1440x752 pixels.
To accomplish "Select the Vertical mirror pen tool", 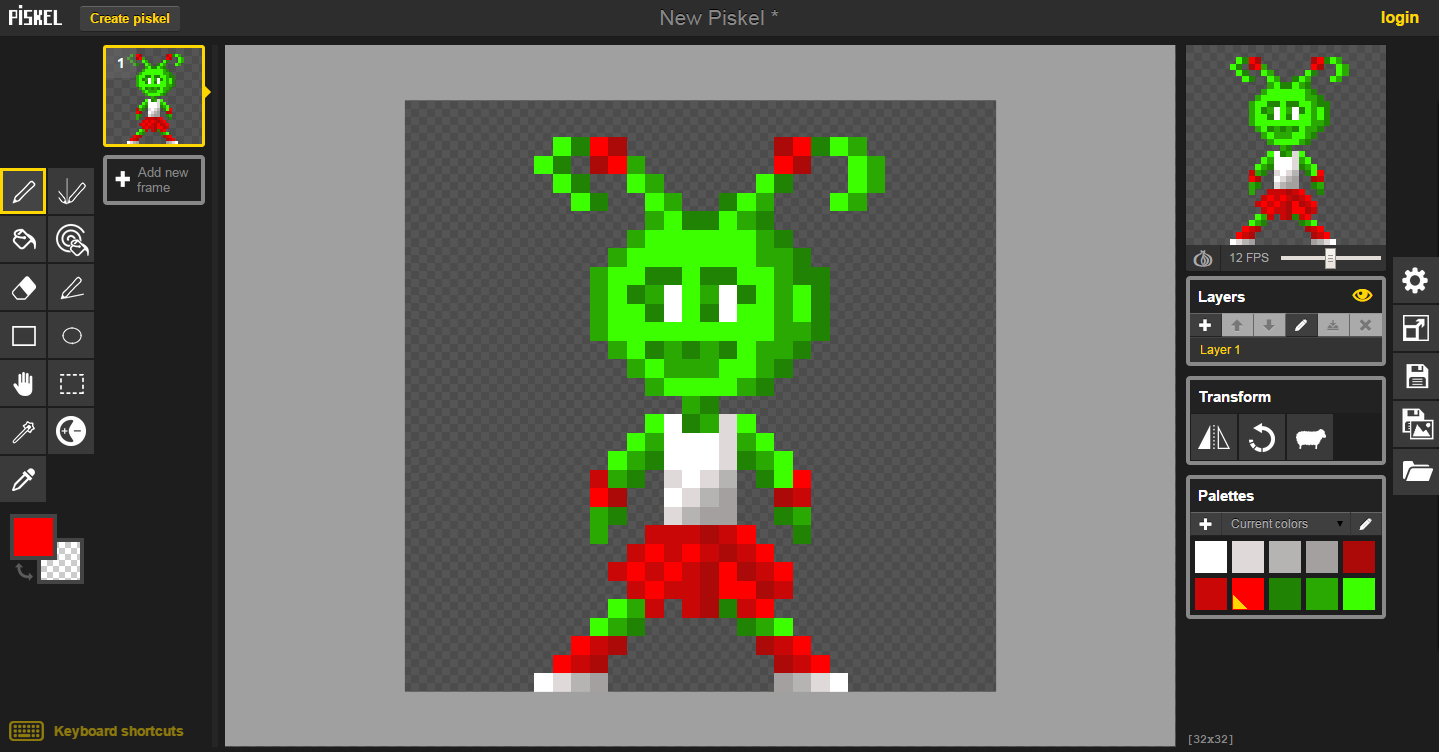I will pos(71,191).
